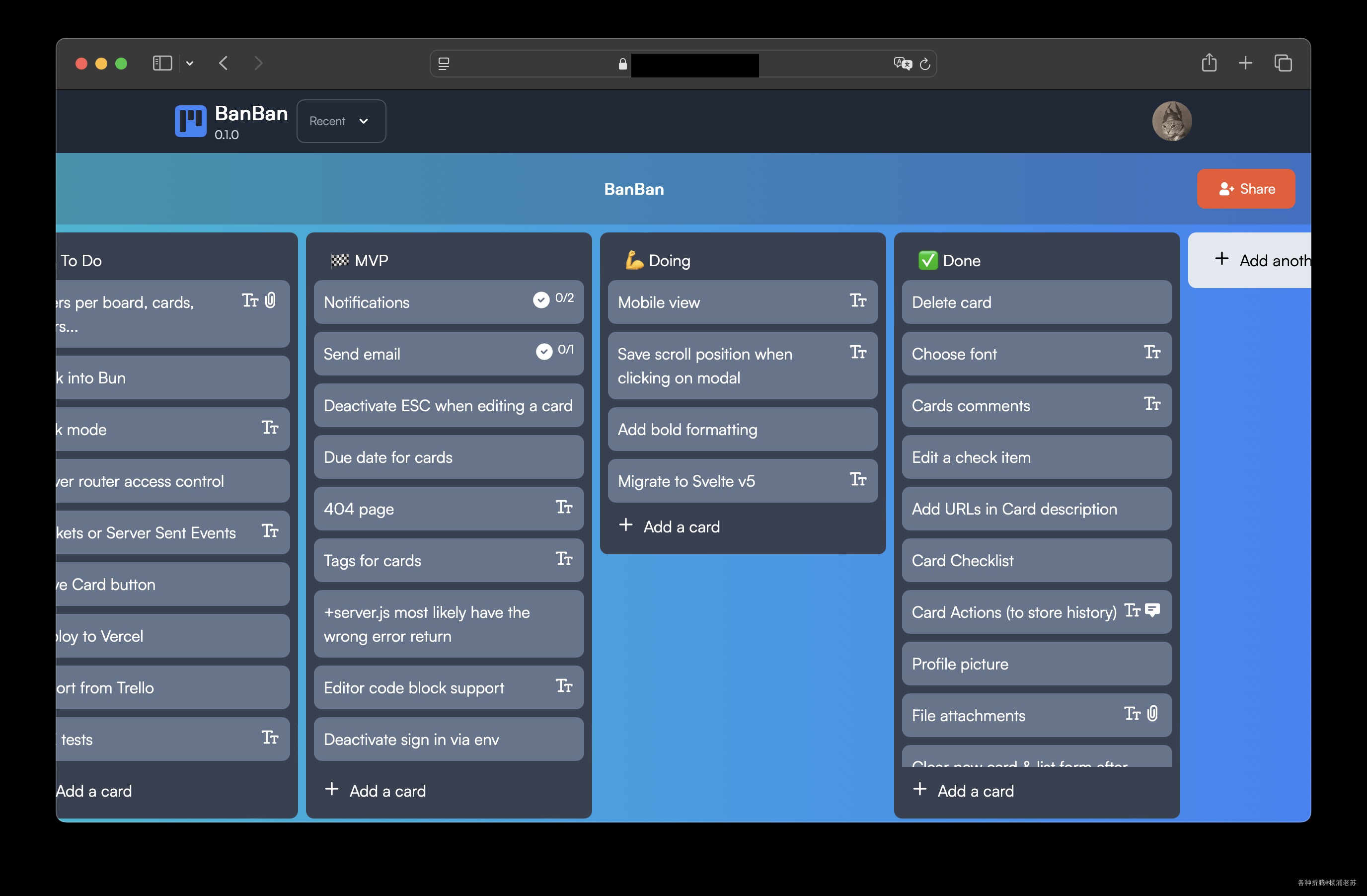The height and width of the screenshot is (896, 1367).
Task: Click the Send email checklist 0/1 badge
Action: tap(555, 350)
